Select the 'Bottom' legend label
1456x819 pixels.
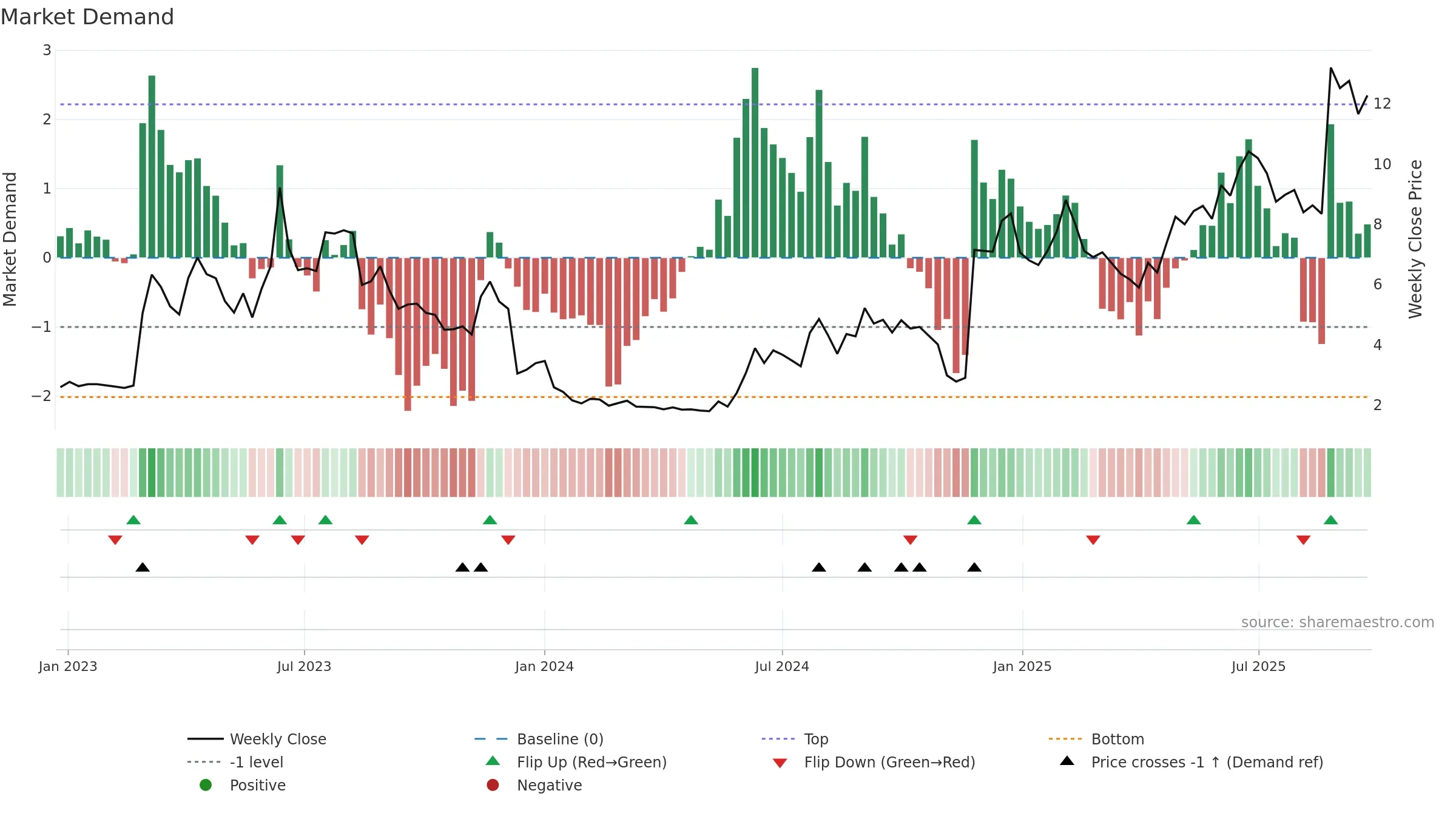tap(1117, 739)
